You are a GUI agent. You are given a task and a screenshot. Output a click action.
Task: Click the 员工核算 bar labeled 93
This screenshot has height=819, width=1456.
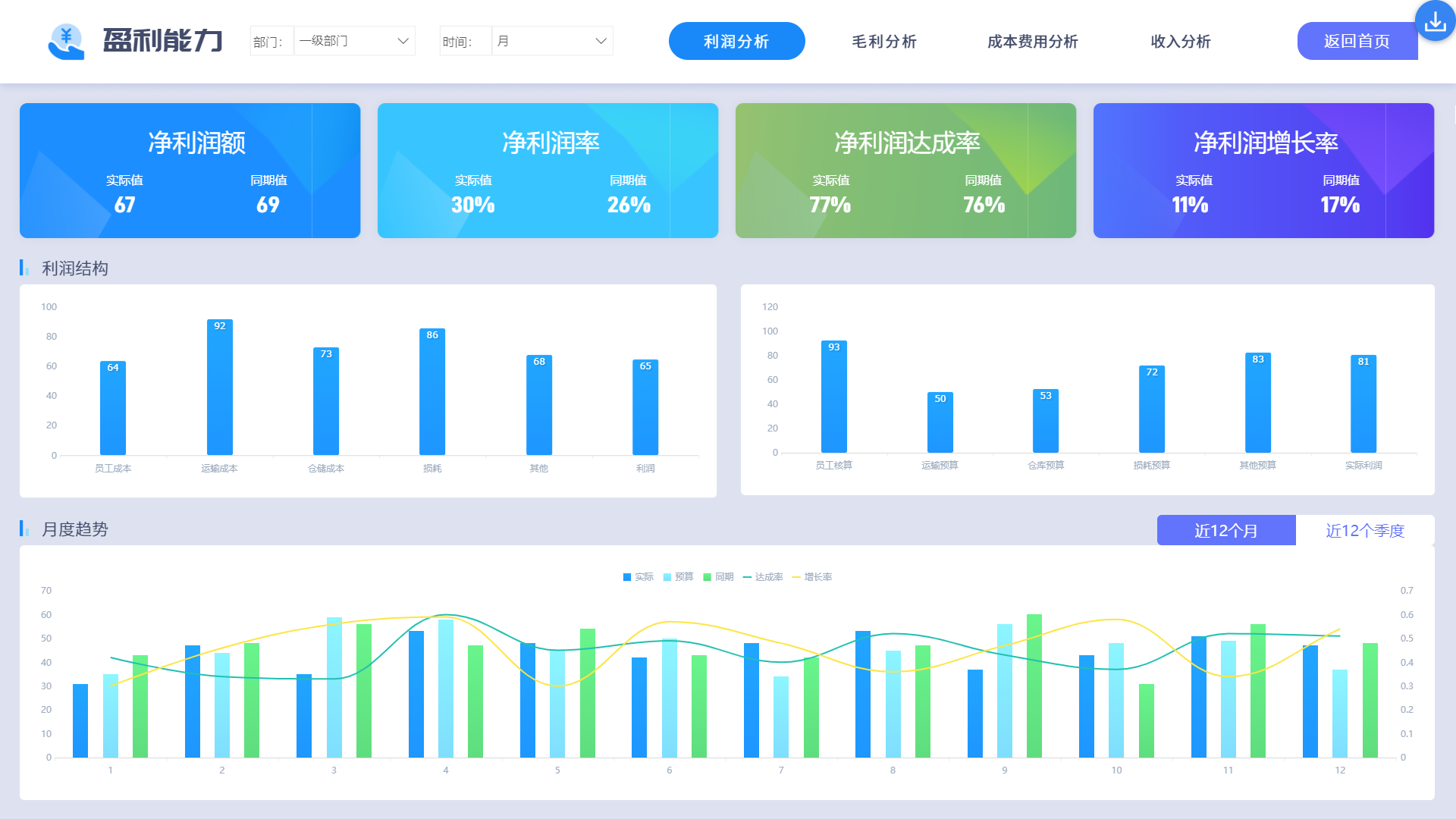coord(833,396)
